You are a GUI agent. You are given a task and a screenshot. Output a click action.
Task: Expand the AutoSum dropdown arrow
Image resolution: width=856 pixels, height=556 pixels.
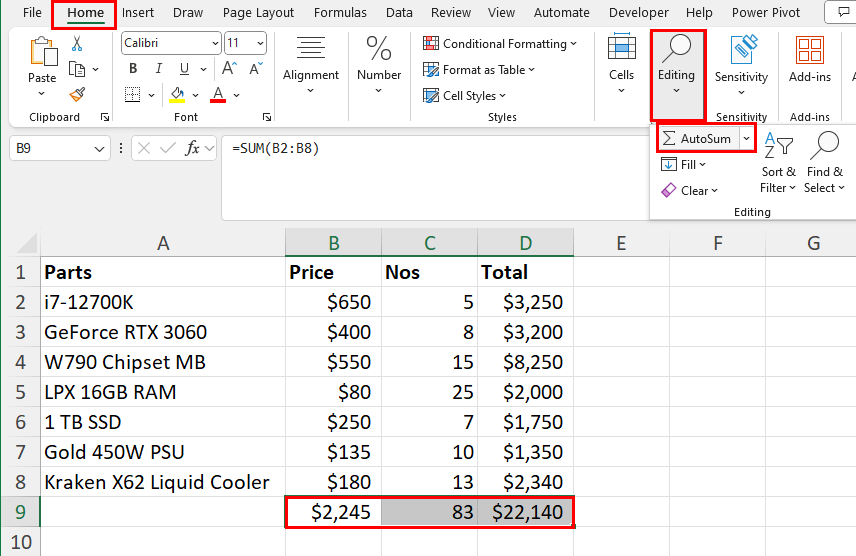tap(746, 139)
